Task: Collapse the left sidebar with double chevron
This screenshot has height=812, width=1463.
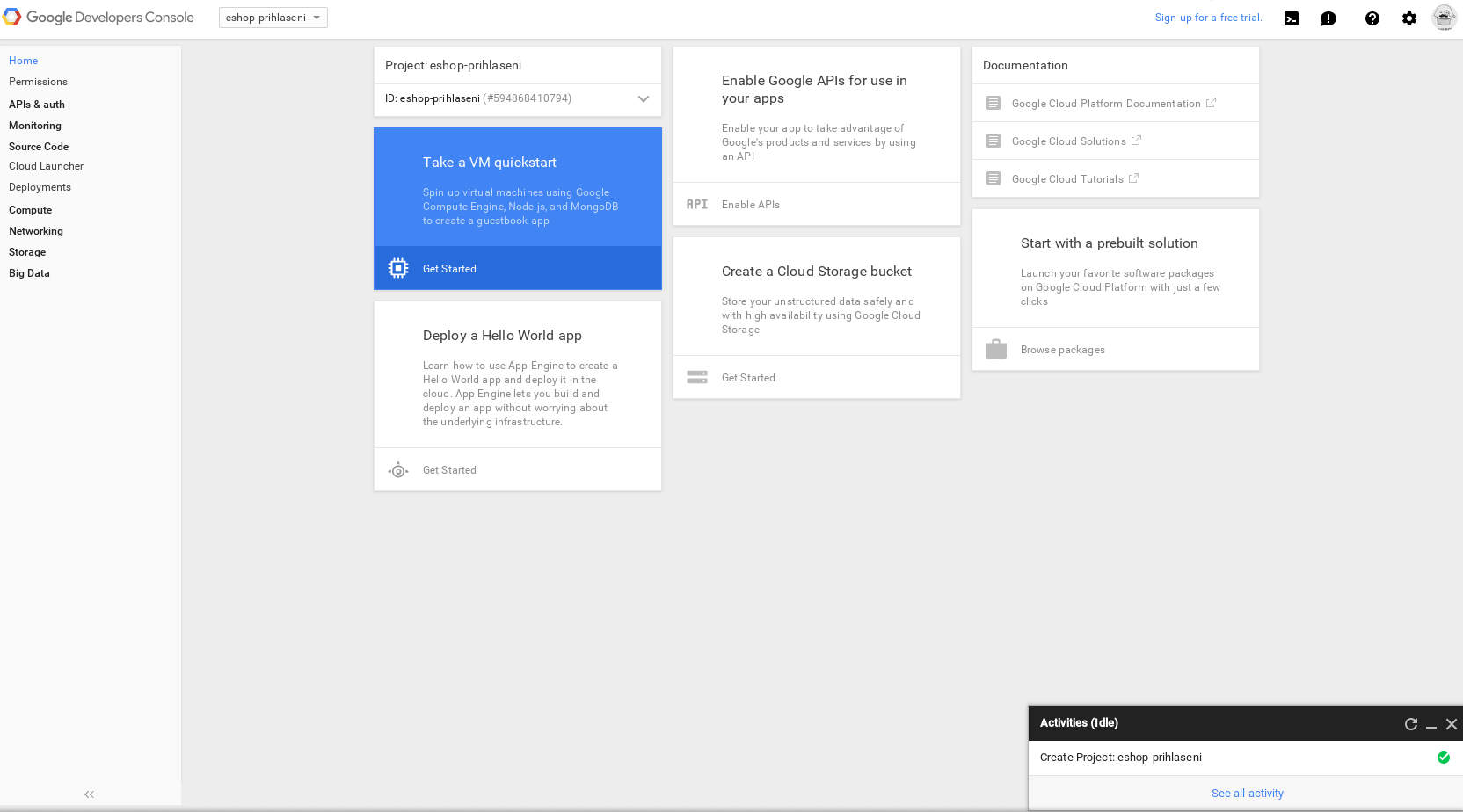Action: tap(89, 794)
